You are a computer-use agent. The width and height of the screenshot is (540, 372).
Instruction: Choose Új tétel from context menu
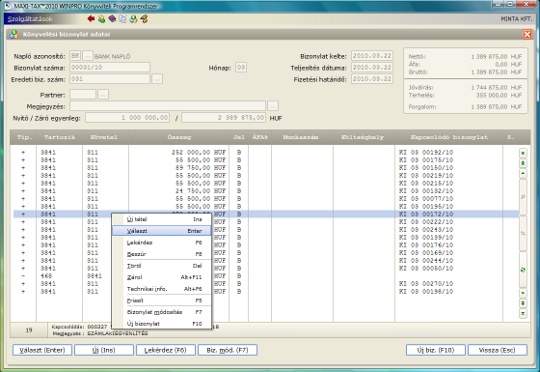click(162, 219)
